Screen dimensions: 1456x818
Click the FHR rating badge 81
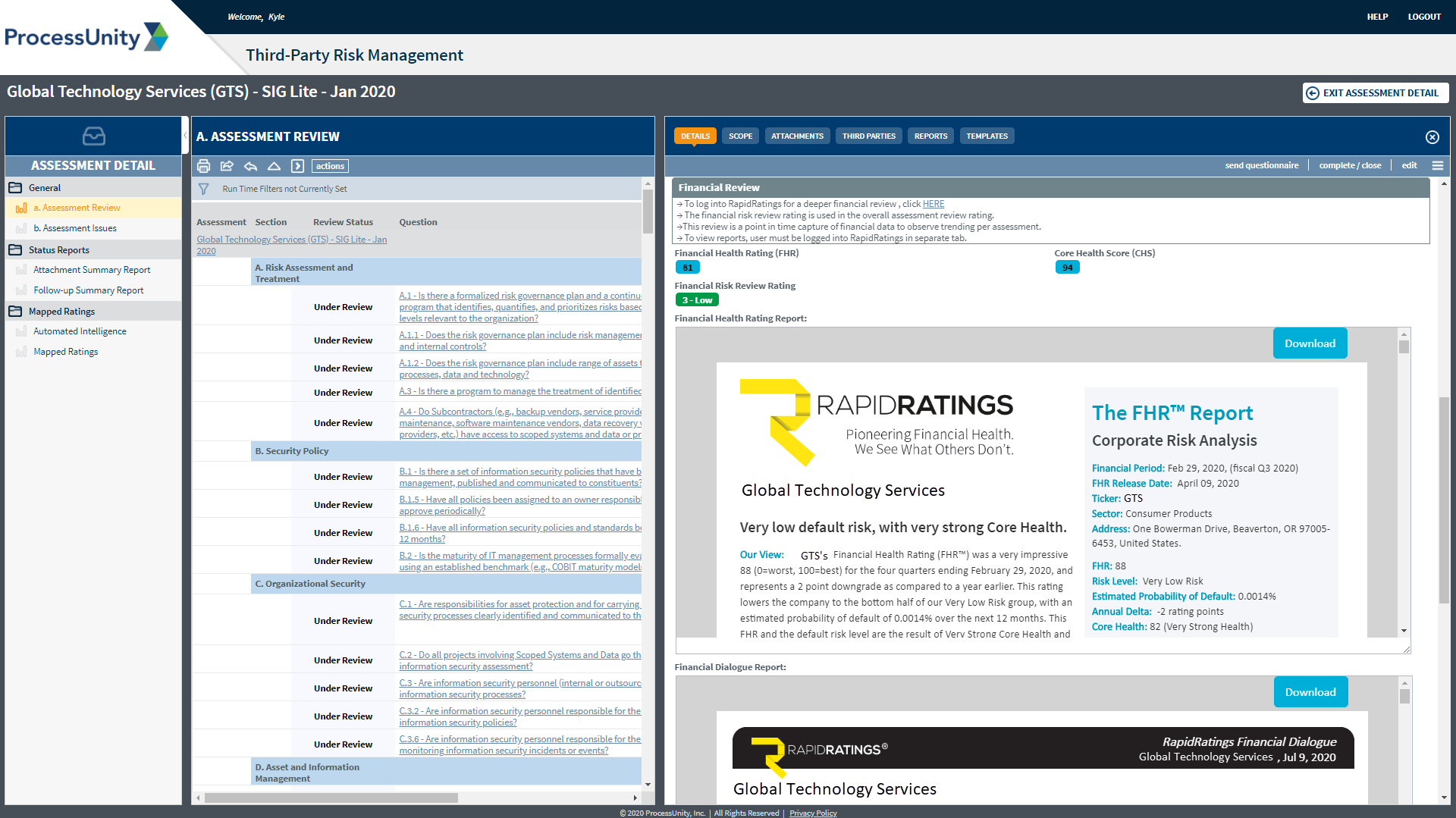[687, 268]
